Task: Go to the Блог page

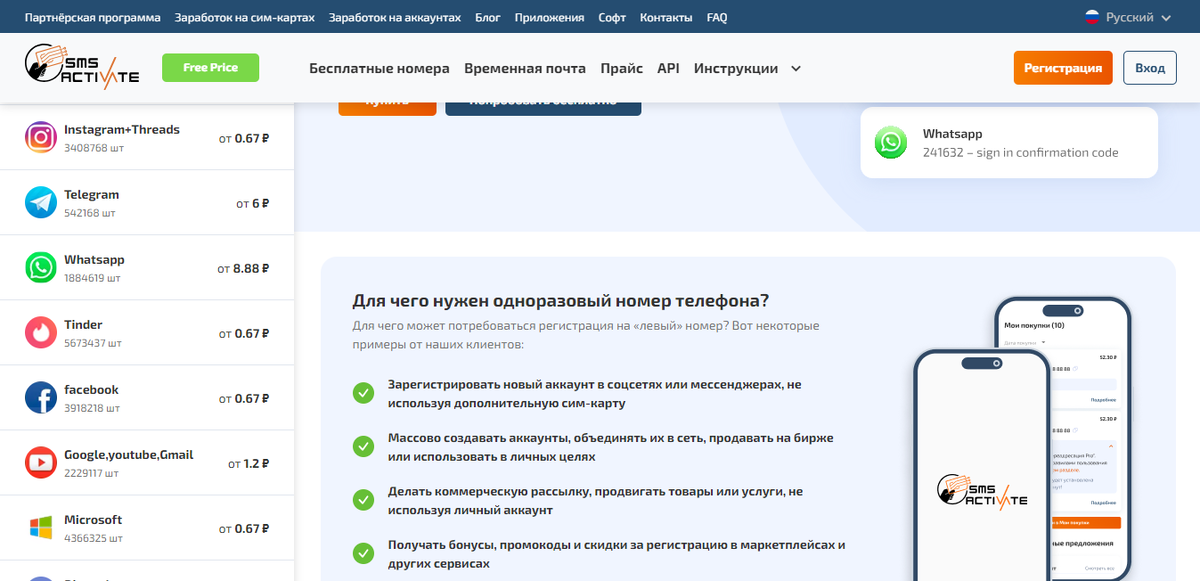Action: coord(488,18)
